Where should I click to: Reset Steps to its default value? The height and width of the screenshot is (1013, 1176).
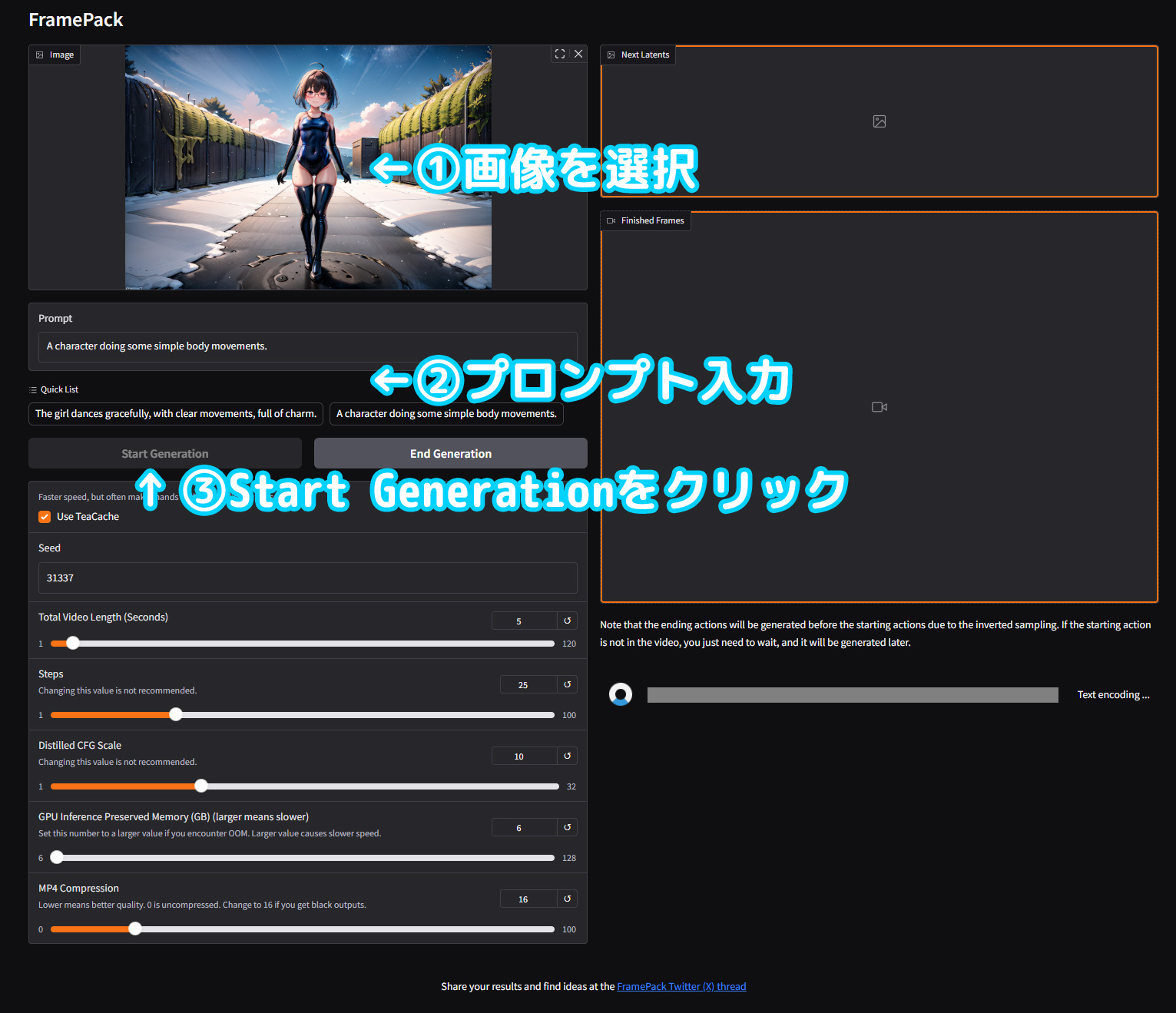pos(567,684)
